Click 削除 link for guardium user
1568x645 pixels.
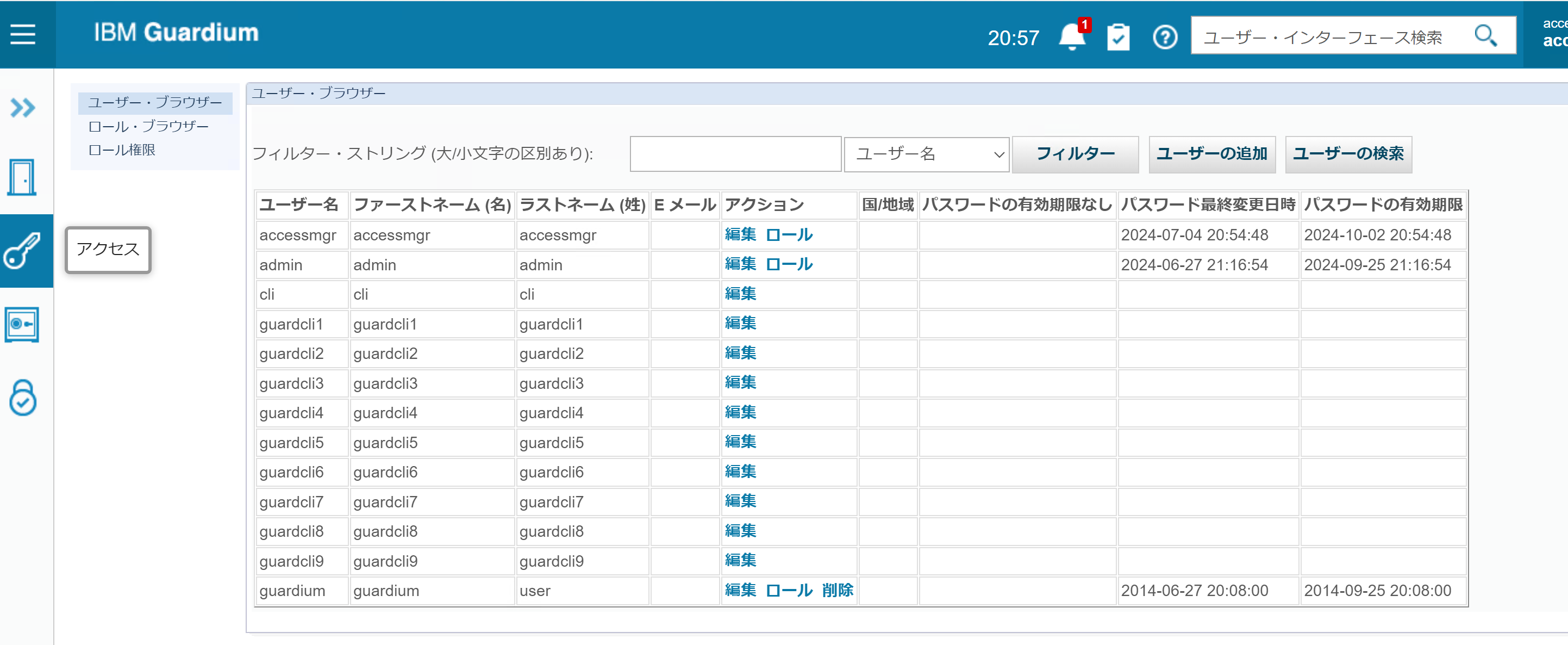pos(837,590)
